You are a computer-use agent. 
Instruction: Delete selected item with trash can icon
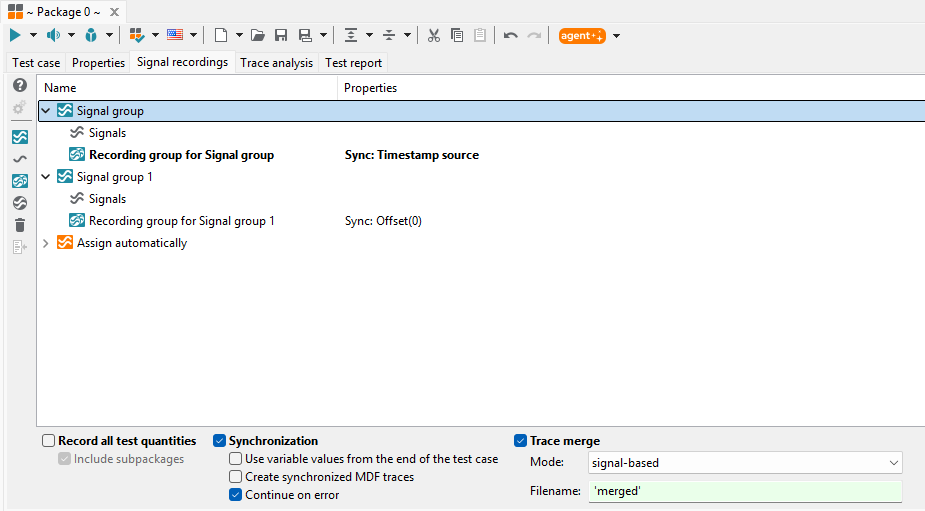(x=19, y=225)
